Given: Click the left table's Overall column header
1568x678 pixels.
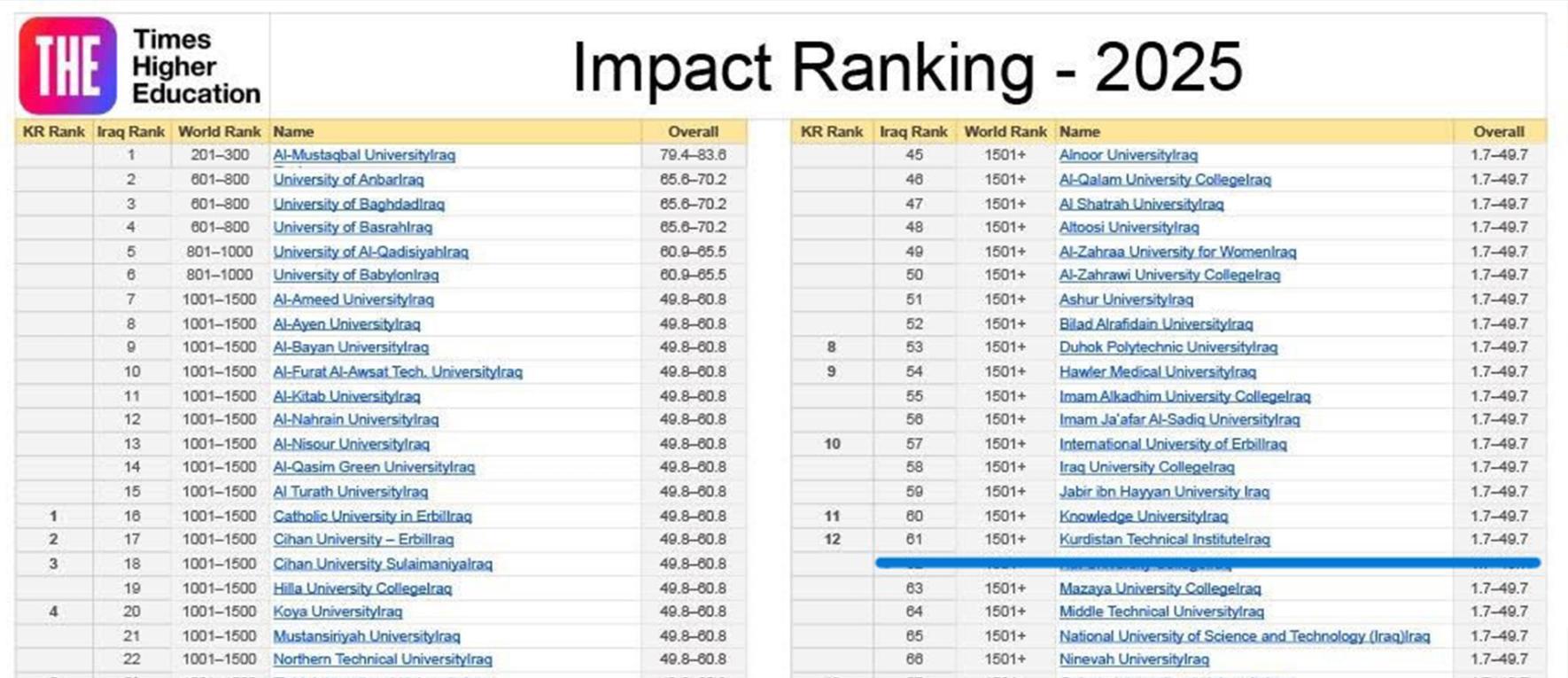Looking at the screenshot, I should pos(693,131).
